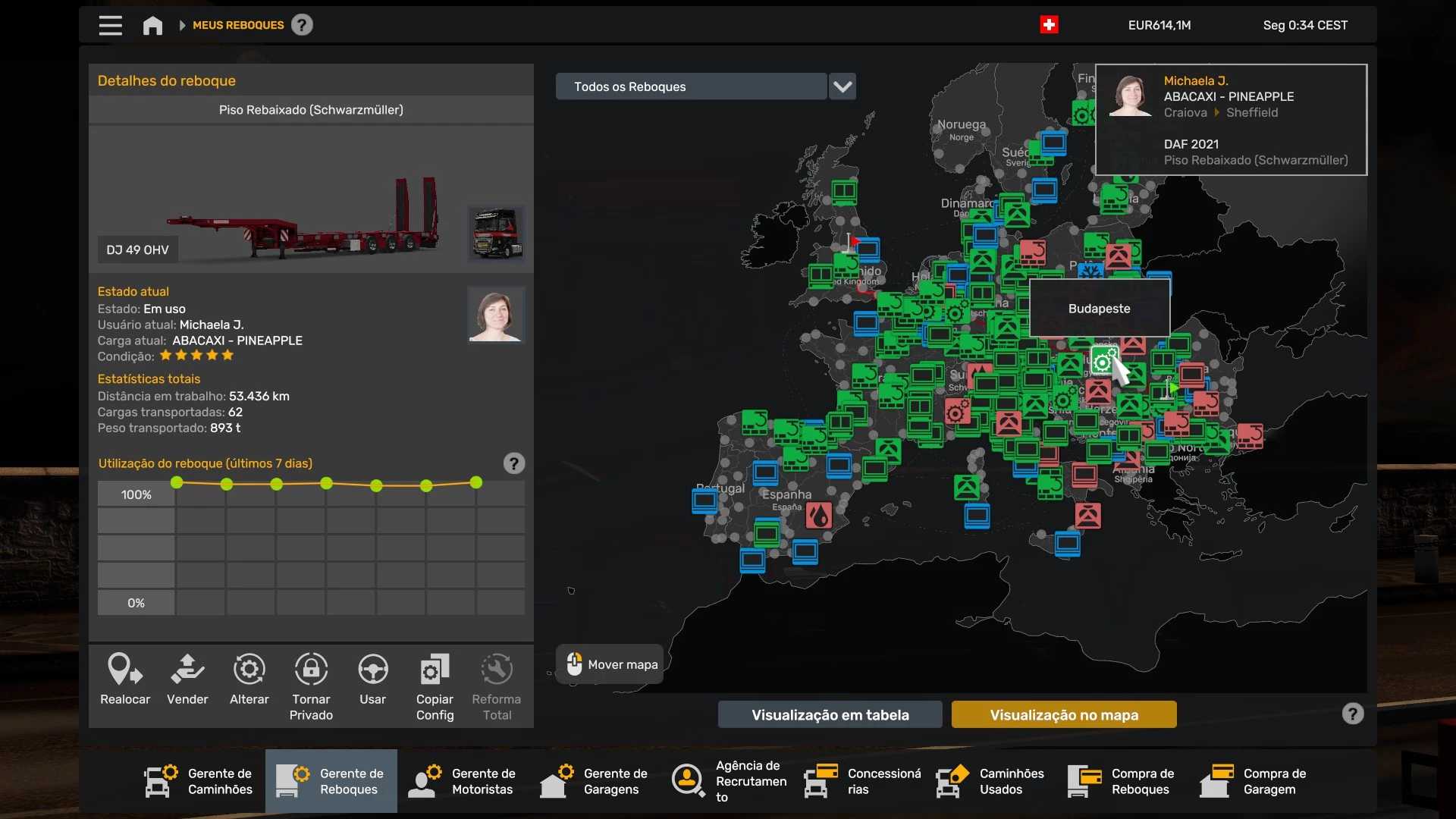Open Gerente de Motoristas tab
The image size is (1456, 819).
(463, 781)
